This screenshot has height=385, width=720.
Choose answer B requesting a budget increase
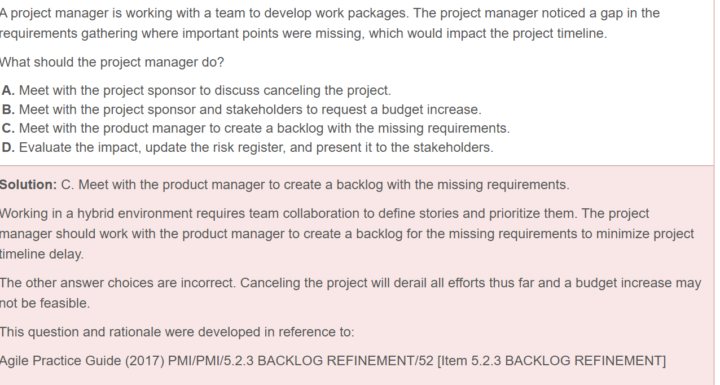(x=242, y=110)
